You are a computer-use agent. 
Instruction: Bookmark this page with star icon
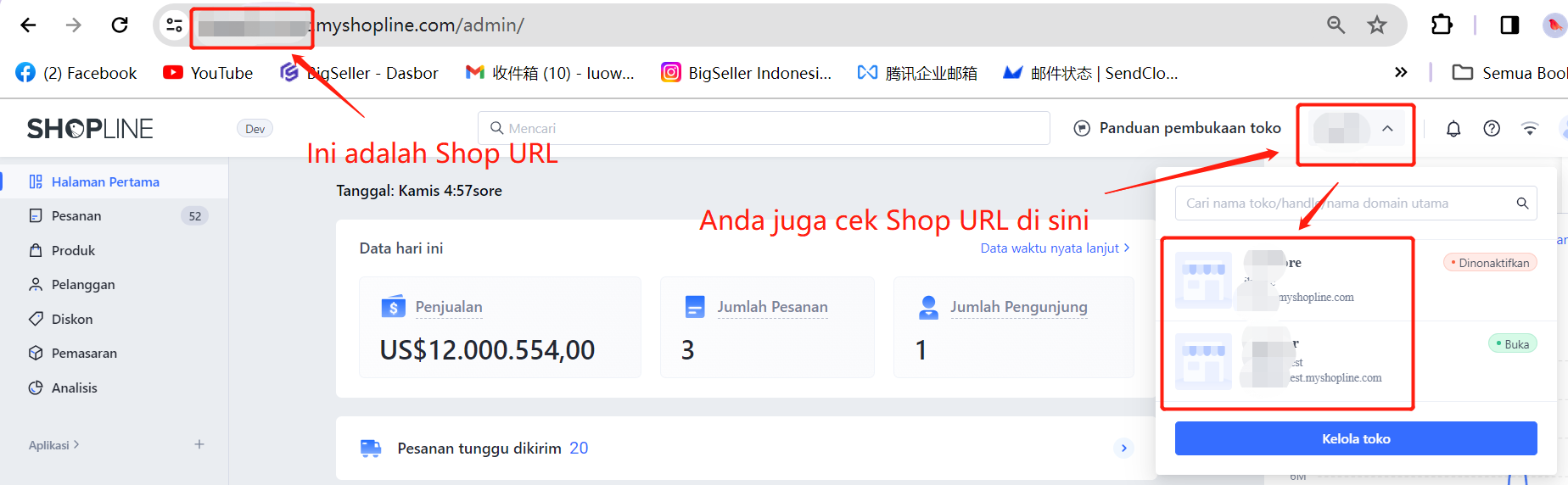pos(1376,25)
